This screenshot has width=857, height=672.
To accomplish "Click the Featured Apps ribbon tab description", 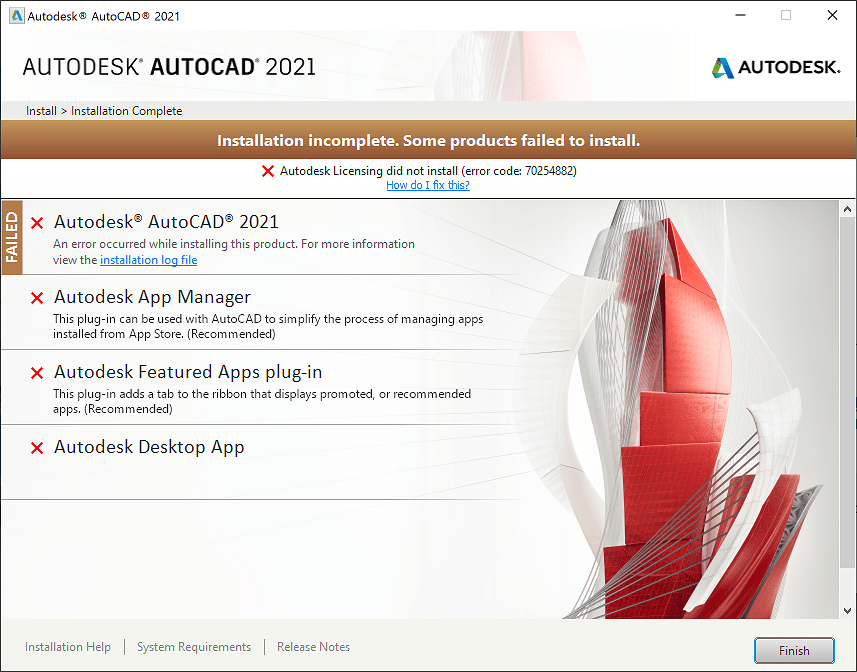I will (x=262, y=401).
